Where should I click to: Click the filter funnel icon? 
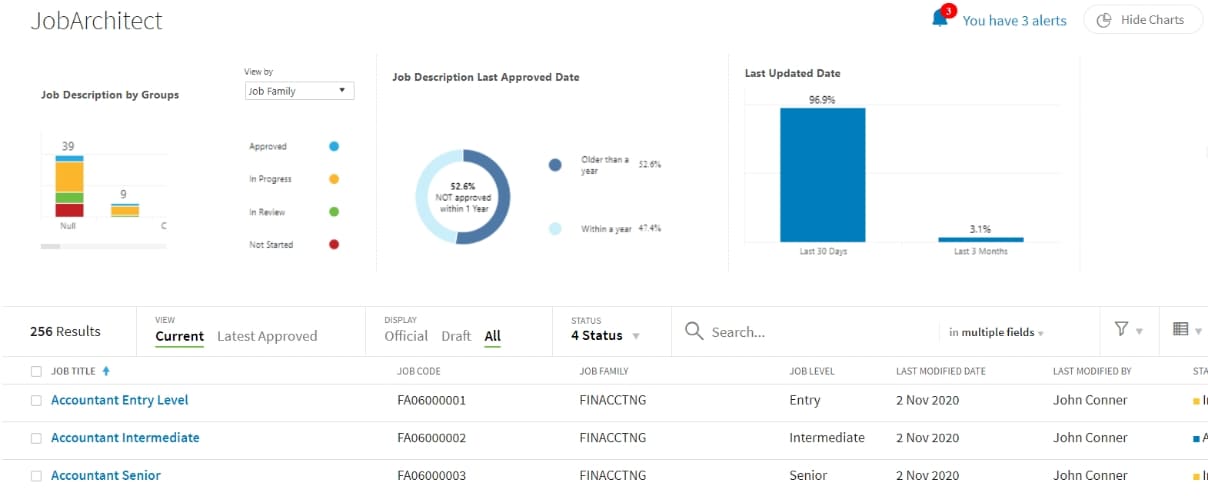click(1121, 330)
